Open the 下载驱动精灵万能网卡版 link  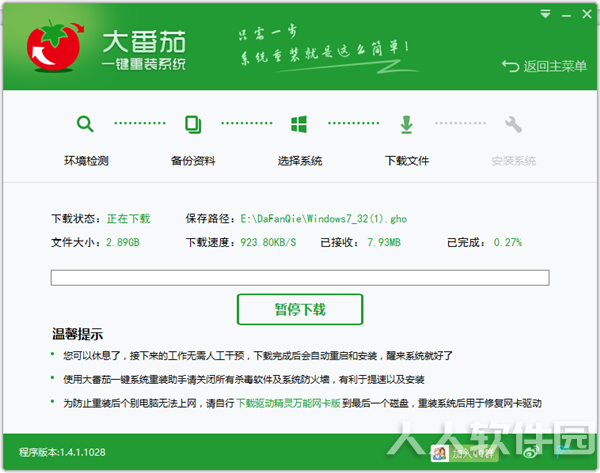pos(289,403)
